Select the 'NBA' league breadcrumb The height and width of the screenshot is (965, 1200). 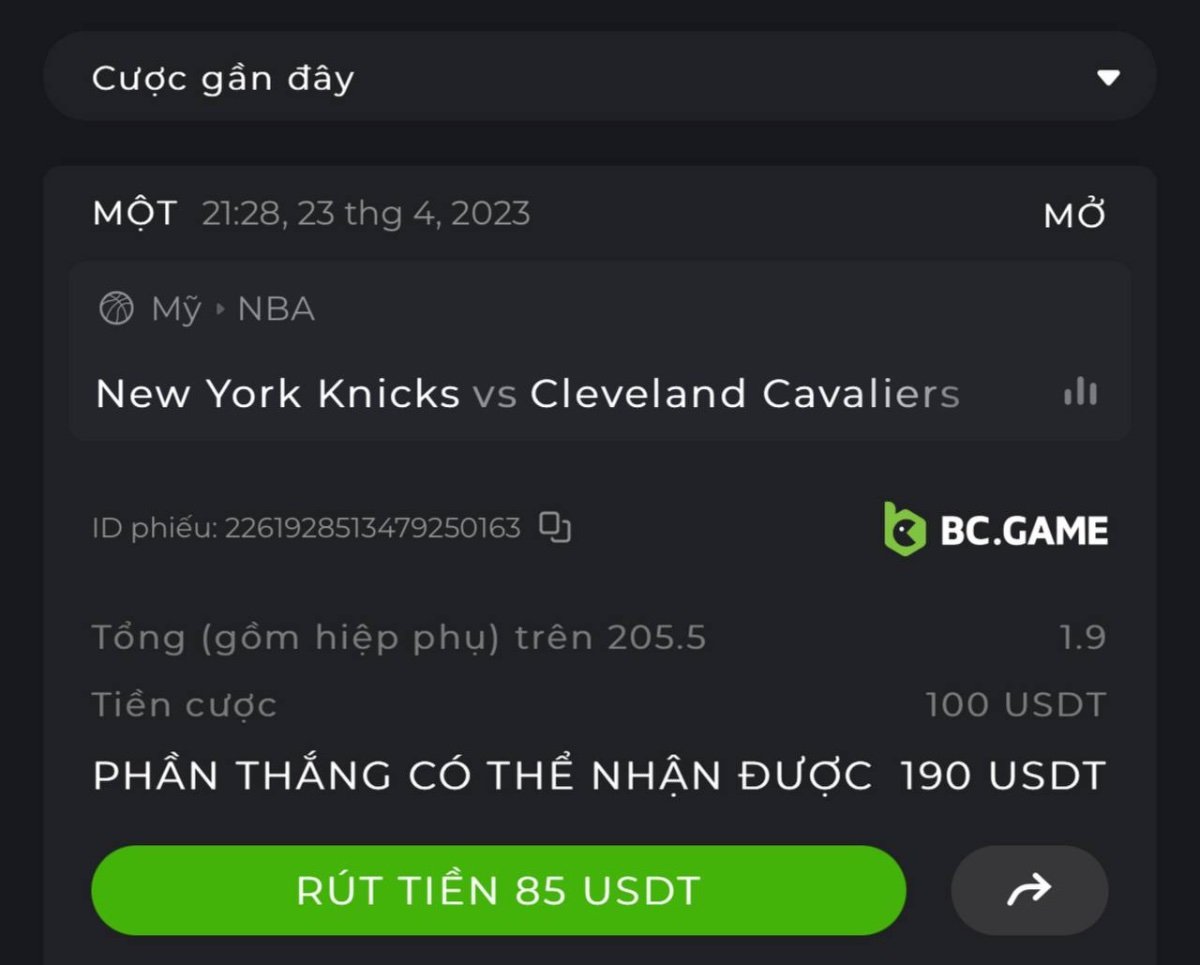click(276, 310)
